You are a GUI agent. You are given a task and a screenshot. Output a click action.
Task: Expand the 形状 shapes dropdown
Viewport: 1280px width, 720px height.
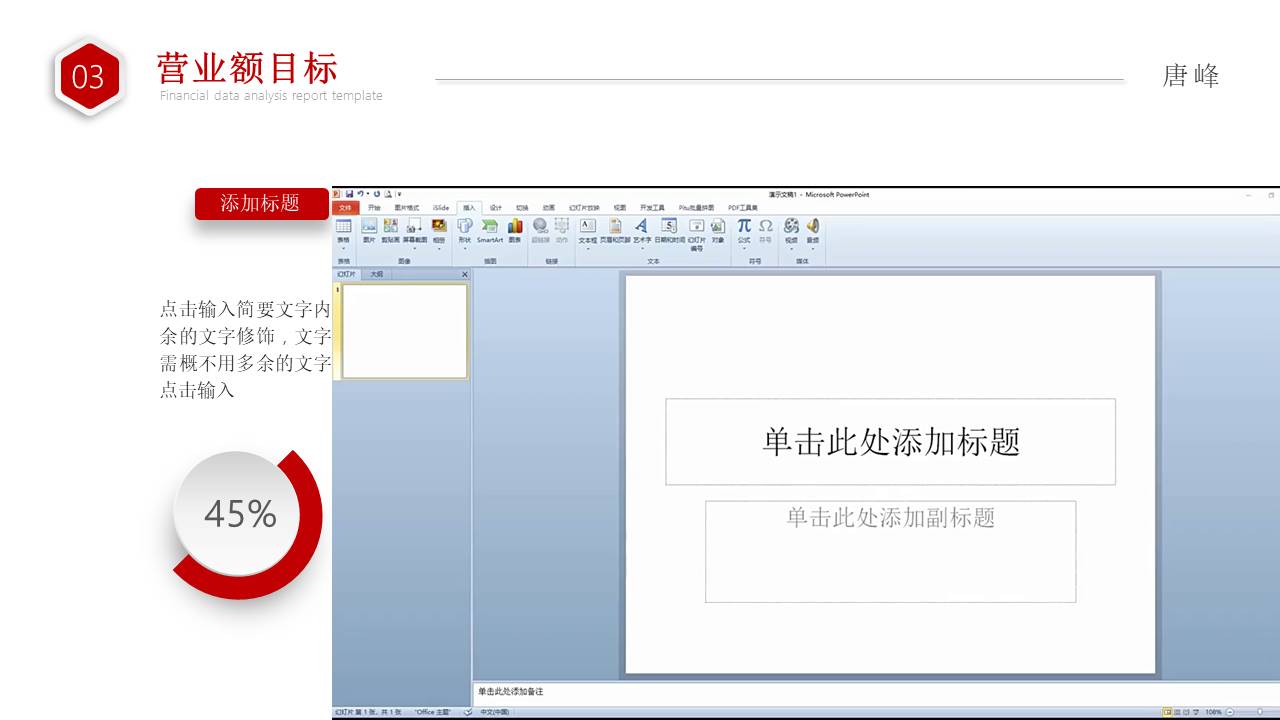click(464, 246)
